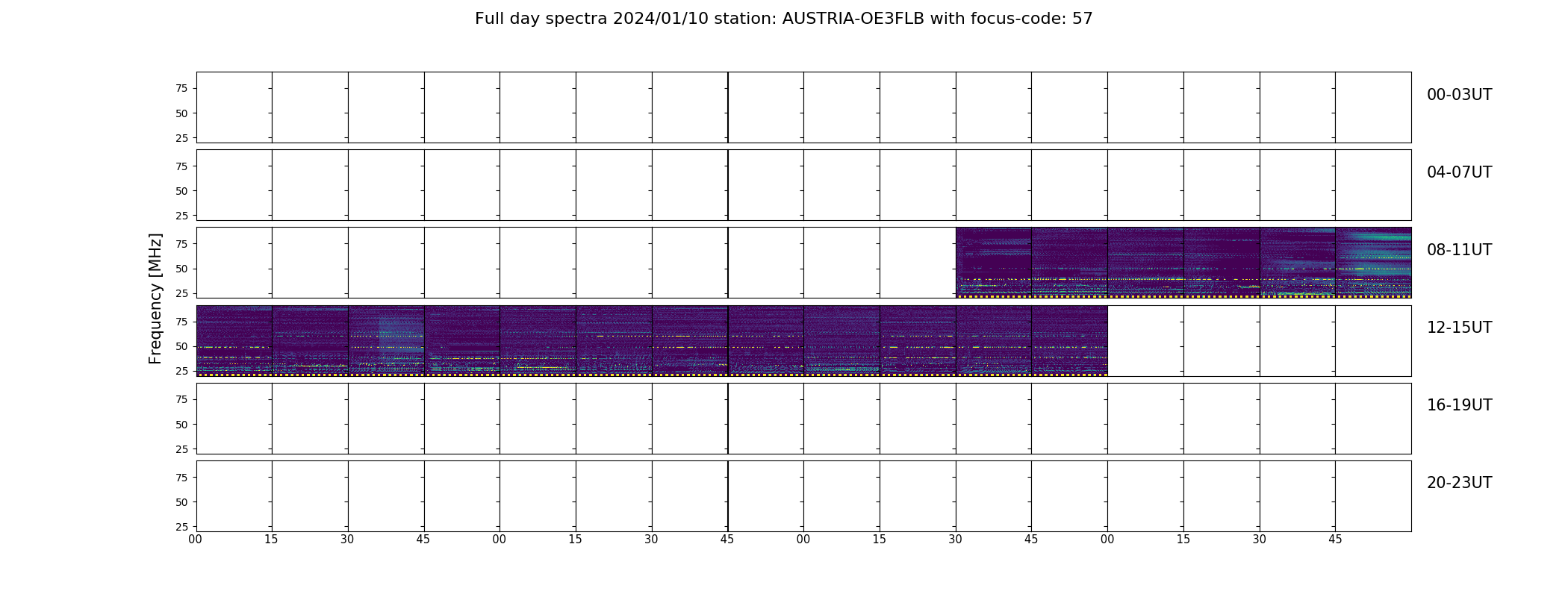
Task: Open the 14:30 spectrogram in the 12-15UT row
Action: [994, 340]
